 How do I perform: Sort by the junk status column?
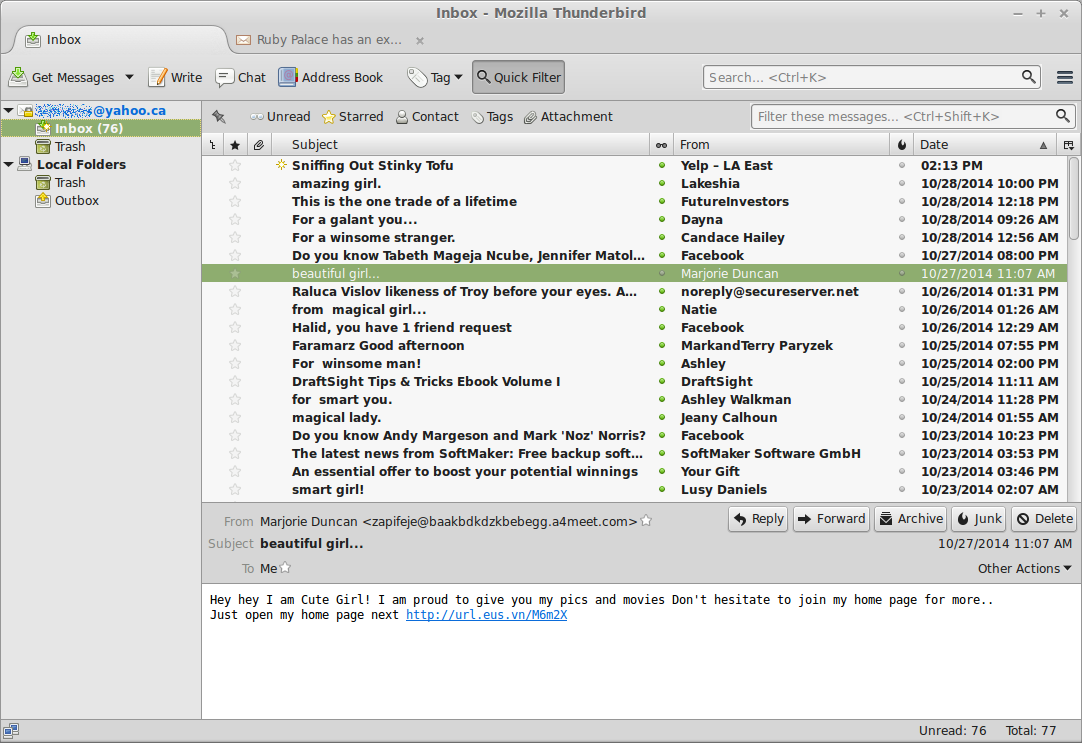point(902,145)
